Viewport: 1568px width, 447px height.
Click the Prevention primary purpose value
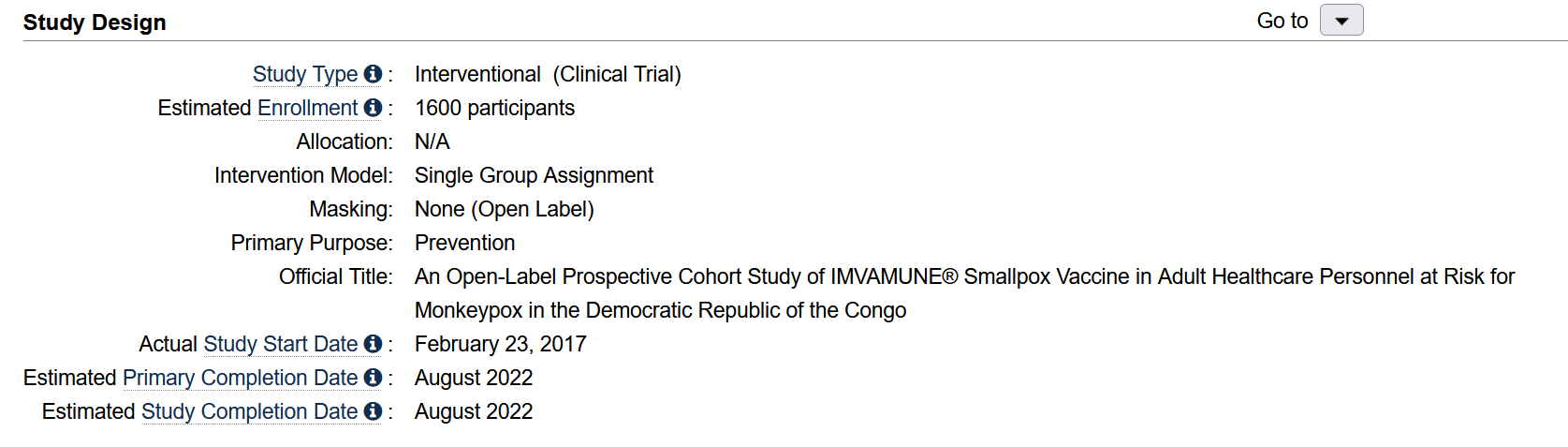point(464,243)
